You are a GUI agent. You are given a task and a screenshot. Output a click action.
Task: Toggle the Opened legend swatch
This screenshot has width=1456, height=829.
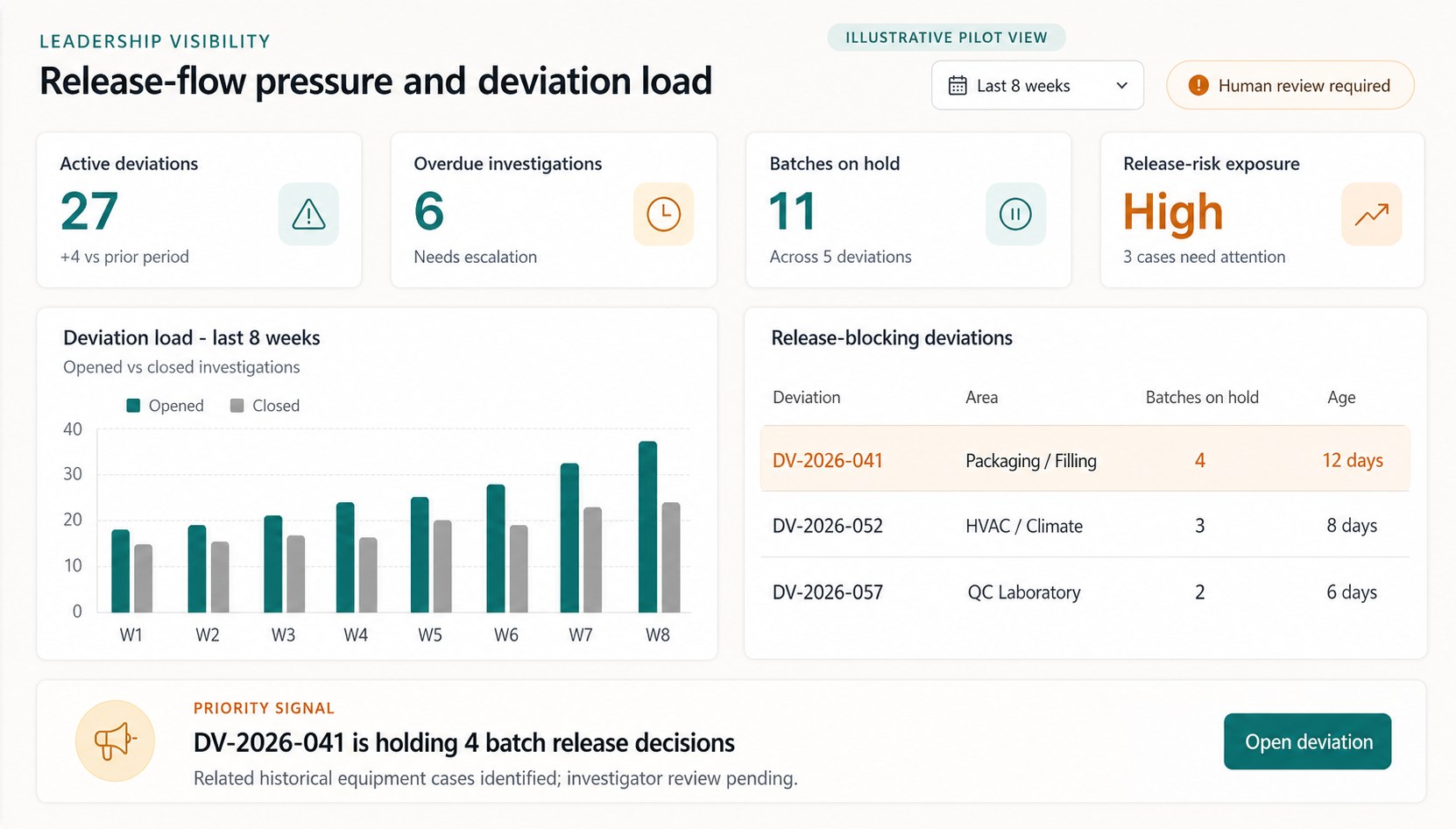click(x=133, y=406)
